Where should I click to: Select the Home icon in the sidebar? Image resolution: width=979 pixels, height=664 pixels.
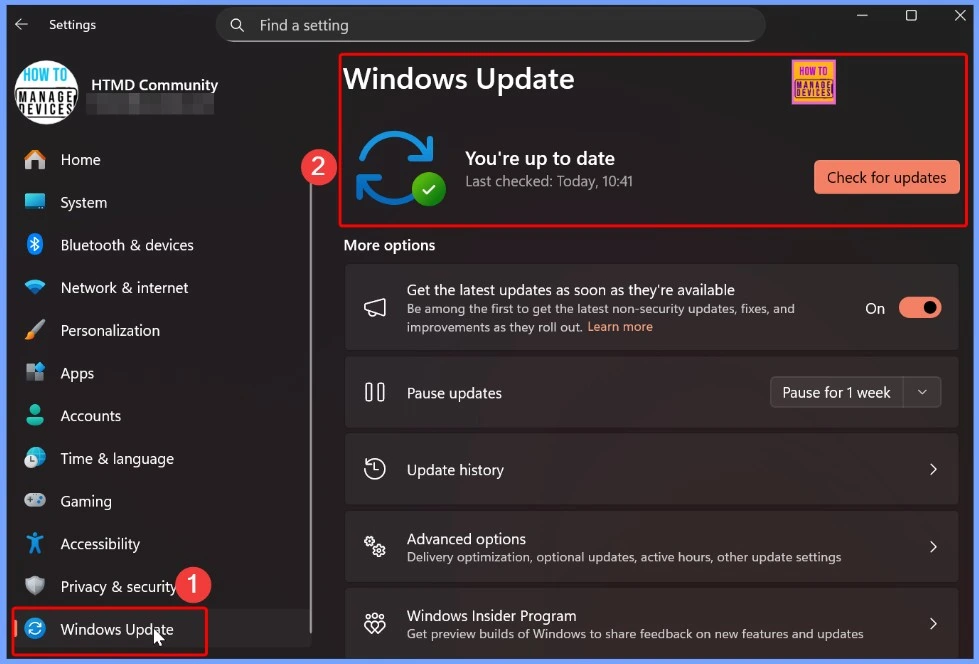click(x=36, y=159)
